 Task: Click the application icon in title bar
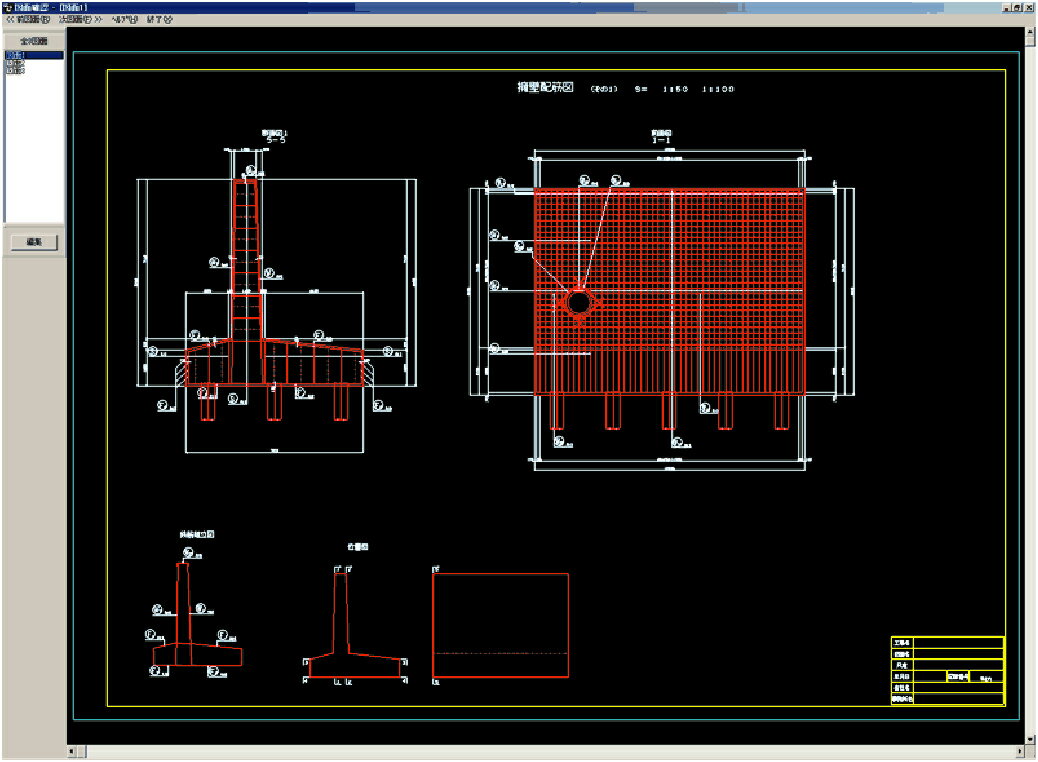coord(7,6)
